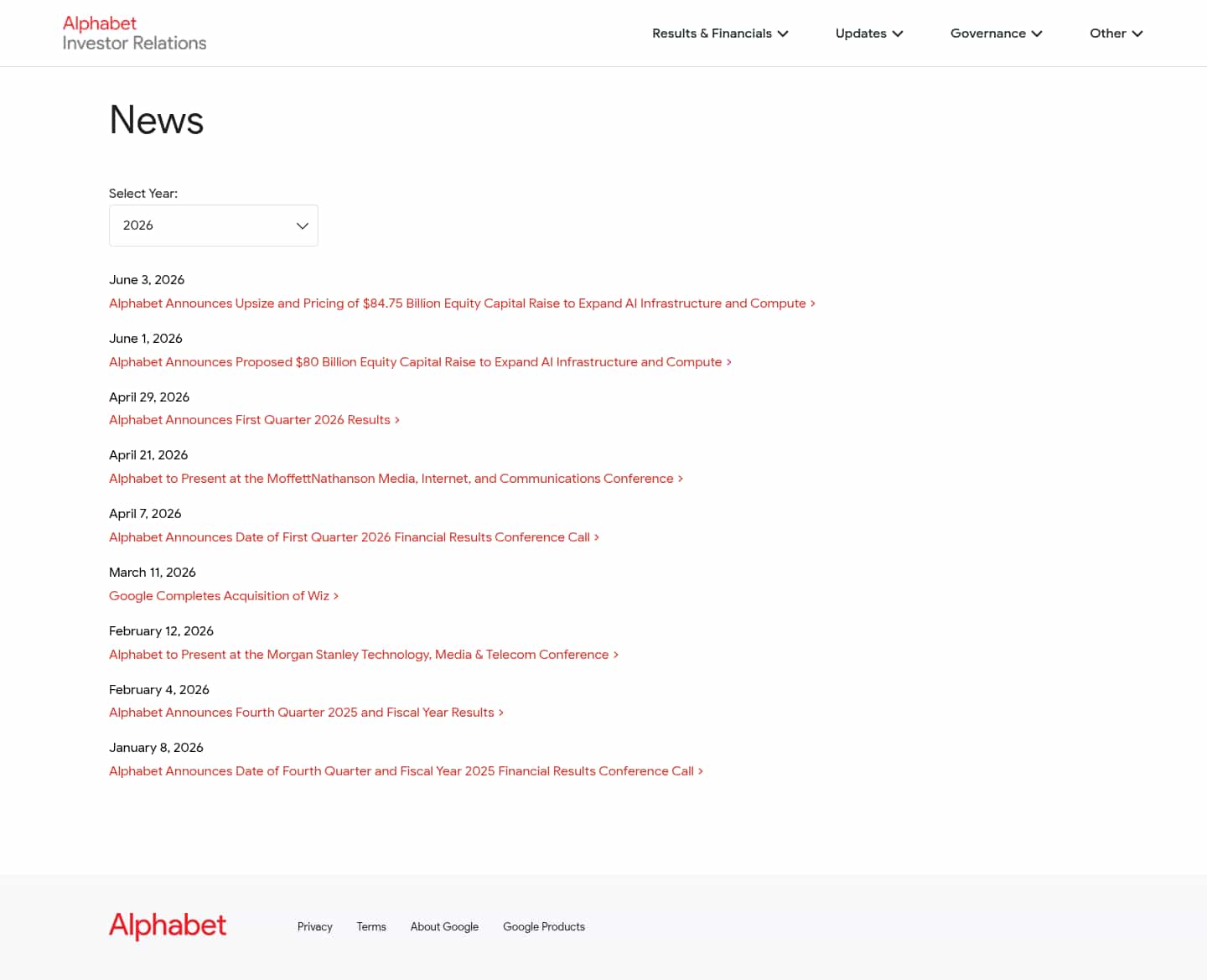Open Fourth Quarter 2025 Conference Call date announcement

click(x=406, y=771)
